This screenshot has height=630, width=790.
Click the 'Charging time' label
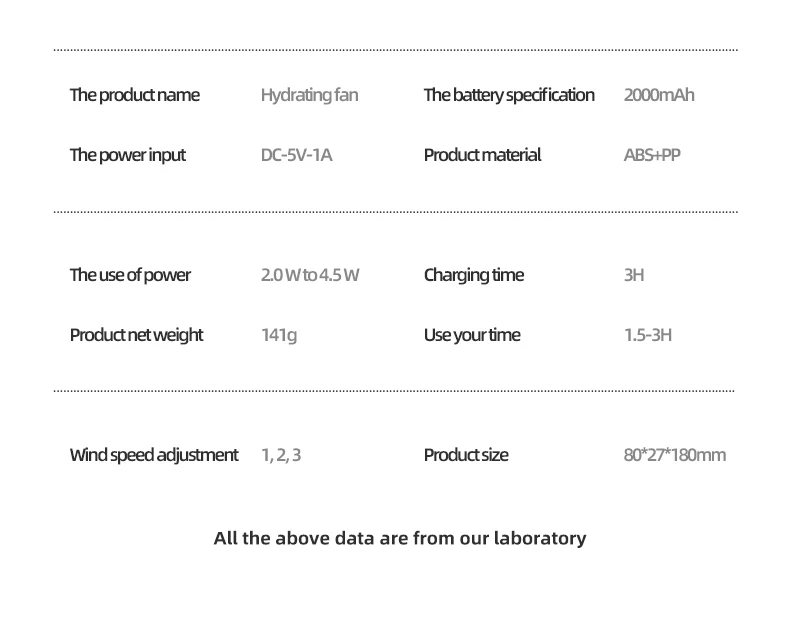tap(474, 275)
